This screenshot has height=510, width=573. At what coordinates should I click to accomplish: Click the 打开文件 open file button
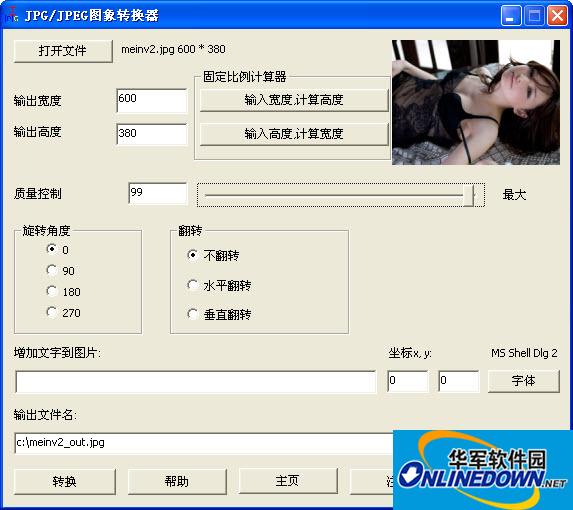[x=63, y=51]
